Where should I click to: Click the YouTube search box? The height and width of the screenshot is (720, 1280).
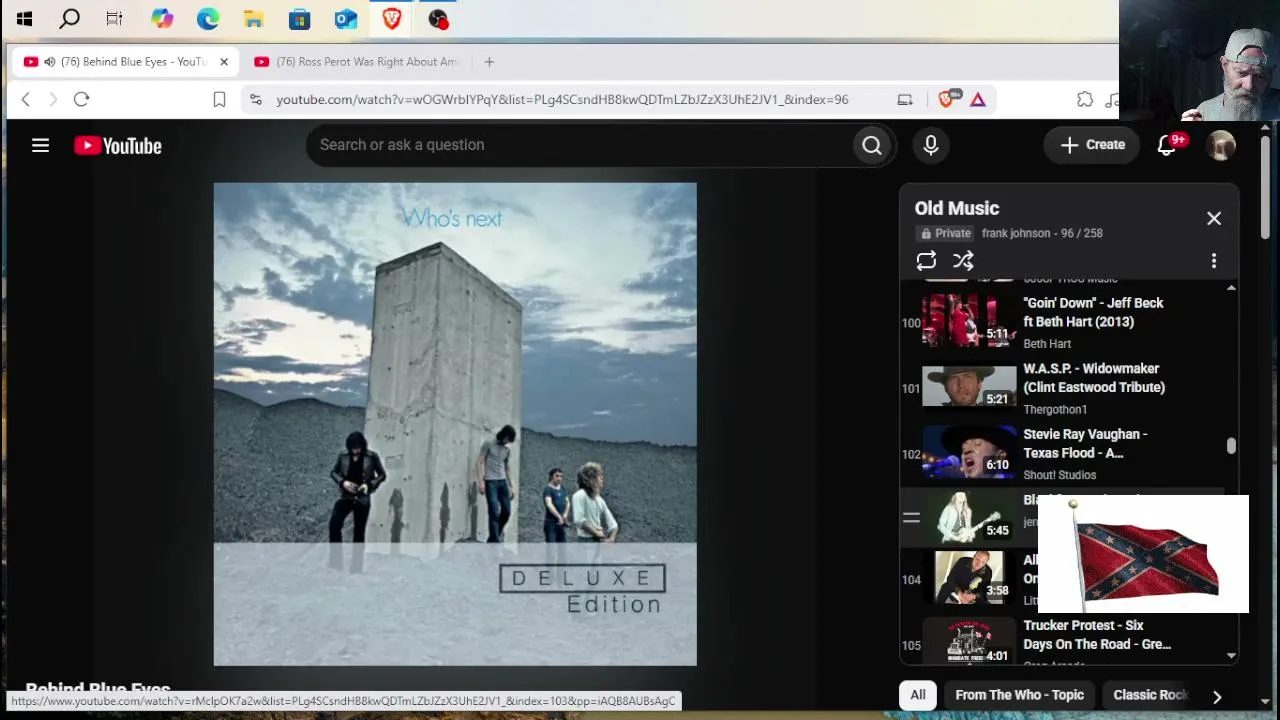578,145
